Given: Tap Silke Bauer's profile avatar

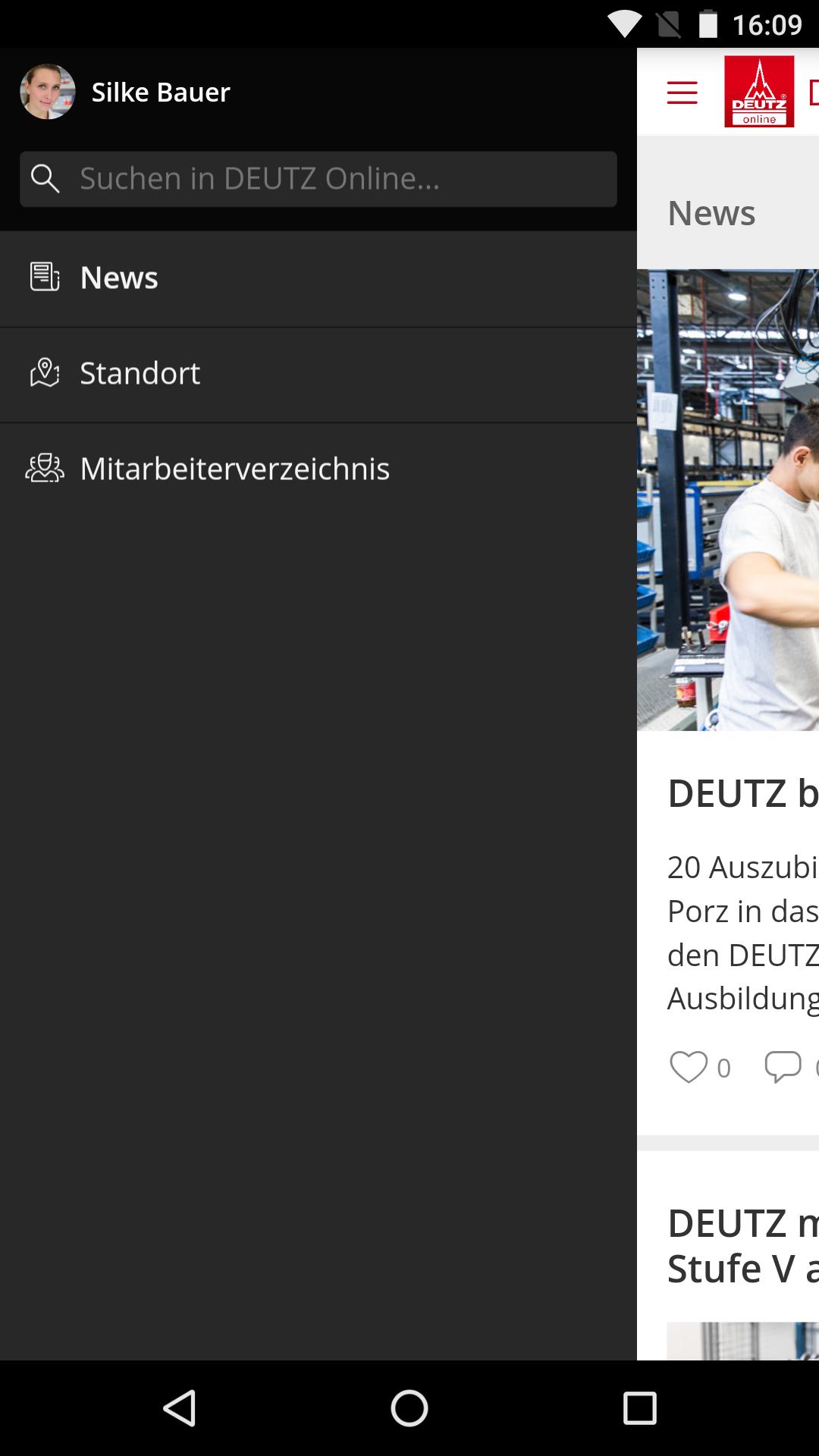Looking at the screenshot, I should 47,92.
